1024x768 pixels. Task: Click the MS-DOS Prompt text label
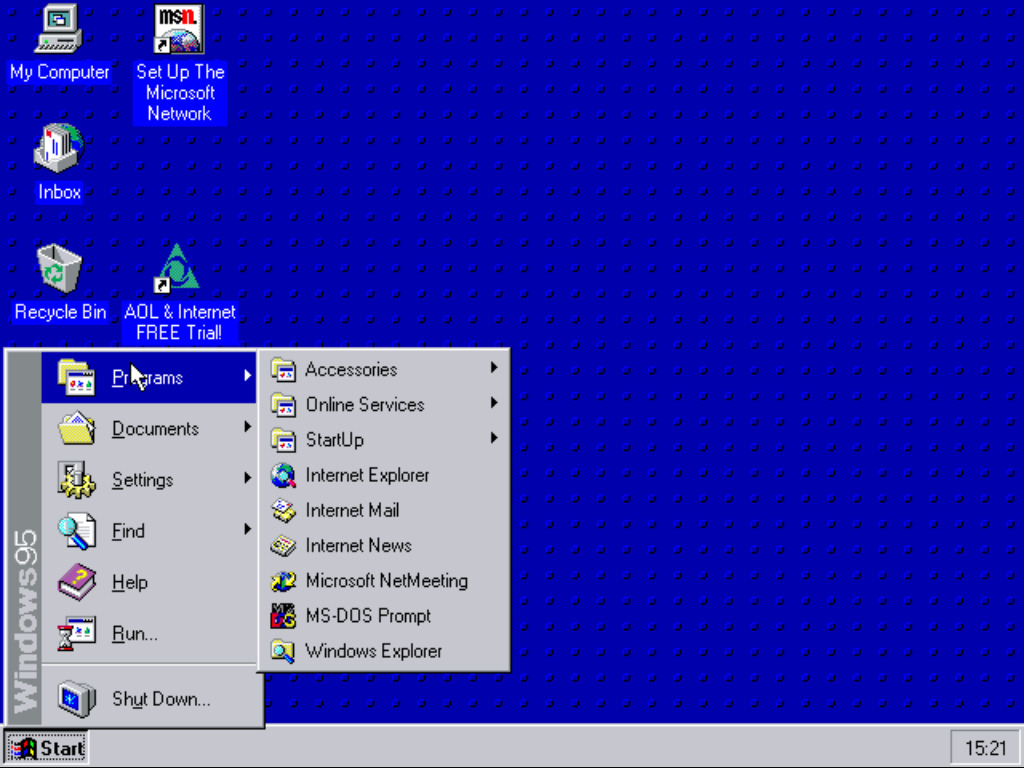pyautogui.click(x=368, y=616)
